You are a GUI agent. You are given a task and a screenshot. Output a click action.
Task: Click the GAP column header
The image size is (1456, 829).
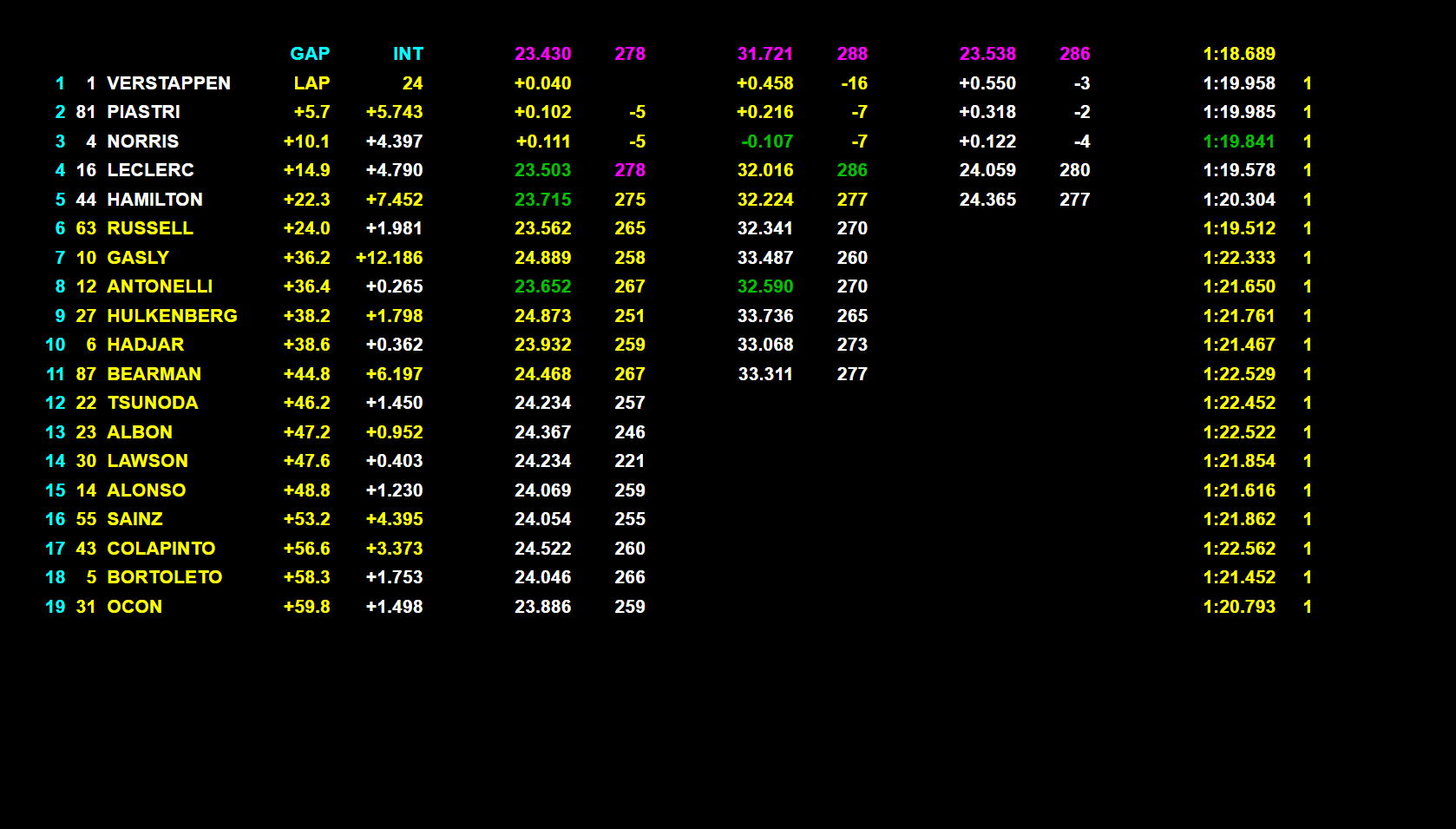coord(310,54)
